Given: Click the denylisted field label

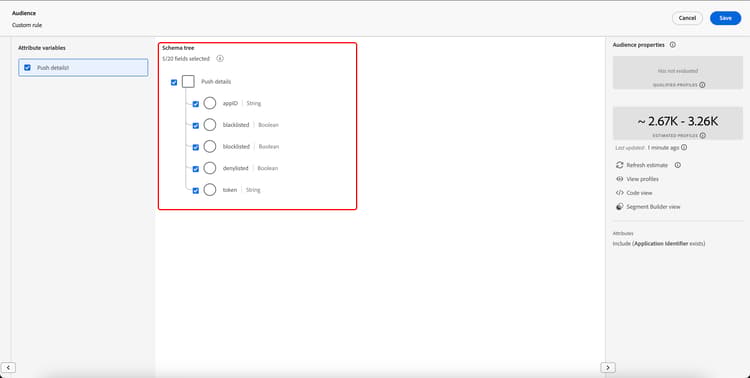Looking at the screenshot, I should [x=235, y=168].
